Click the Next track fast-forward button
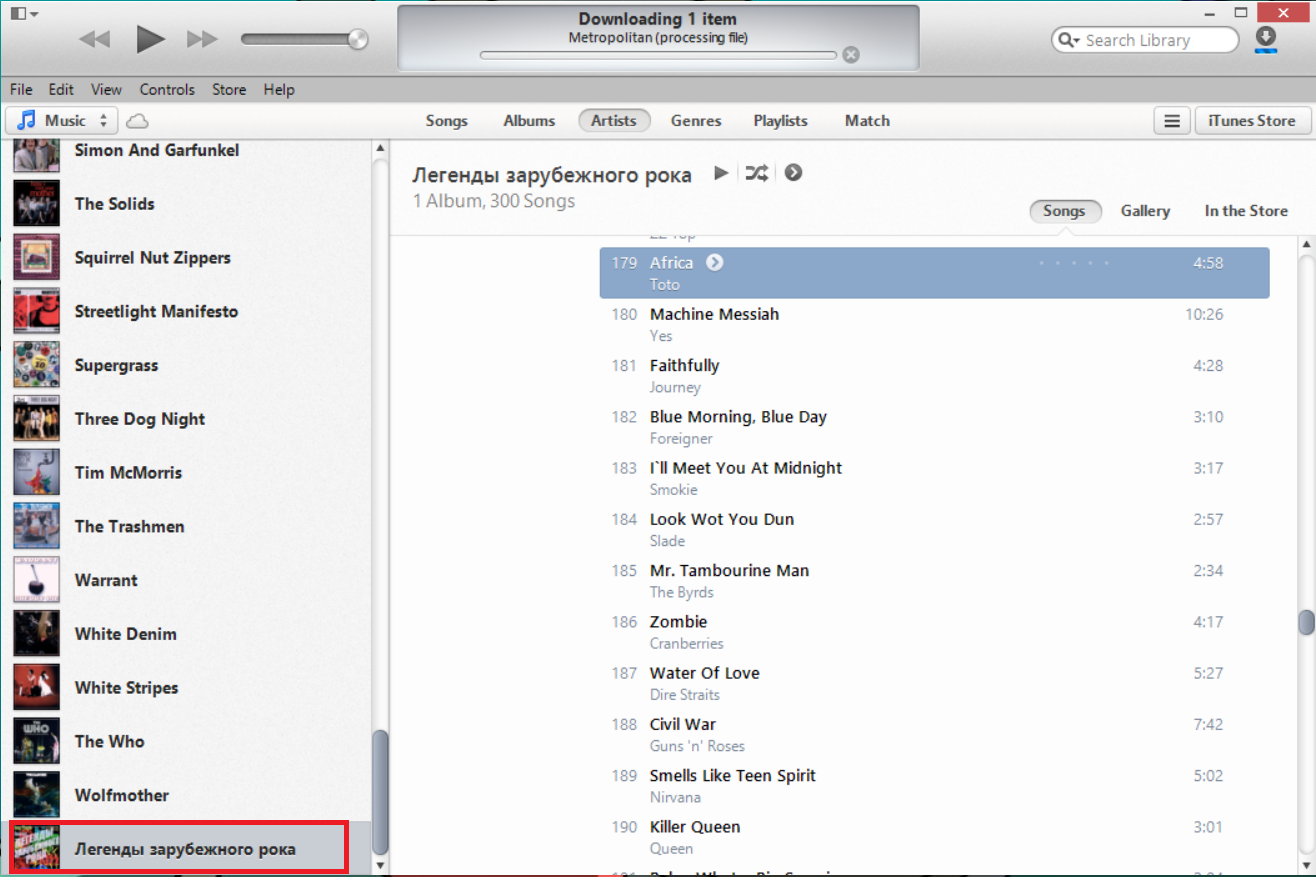The width and height of the screenshot is (1316, 877). (x=203, y=40)
